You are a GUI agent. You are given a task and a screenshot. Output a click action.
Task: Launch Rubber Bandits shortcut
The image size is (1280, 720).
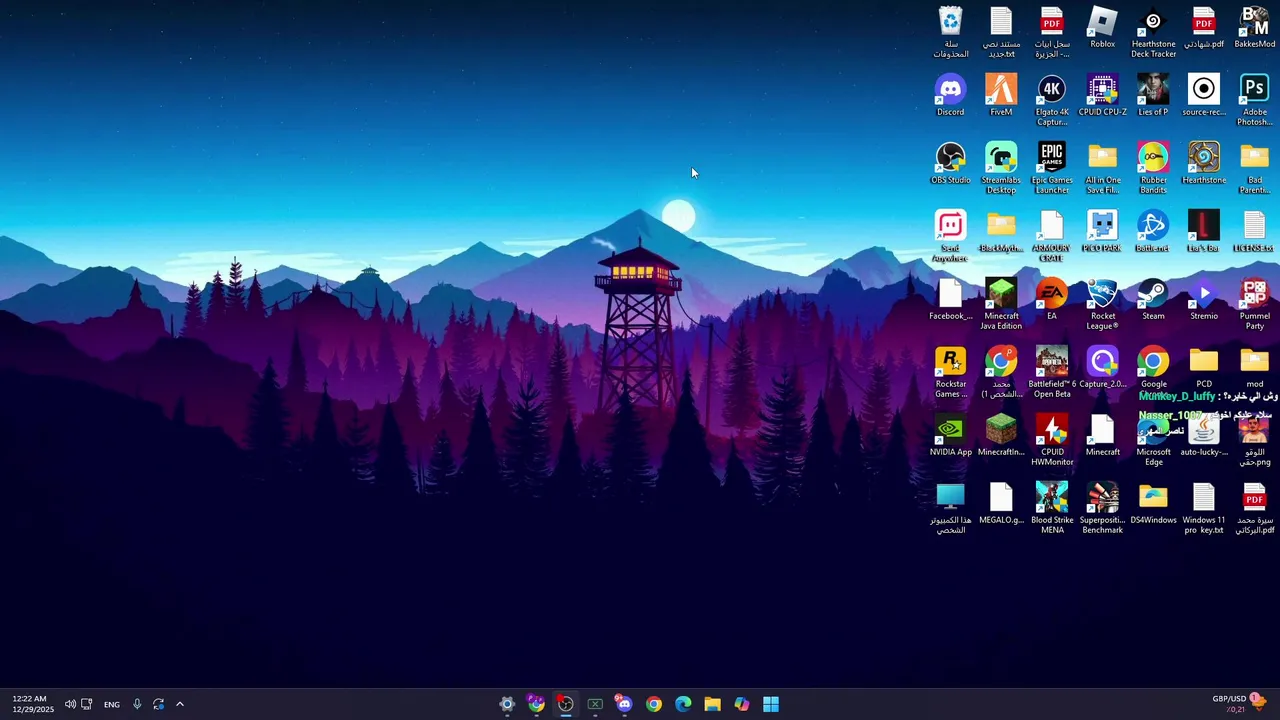(1153, 168)
